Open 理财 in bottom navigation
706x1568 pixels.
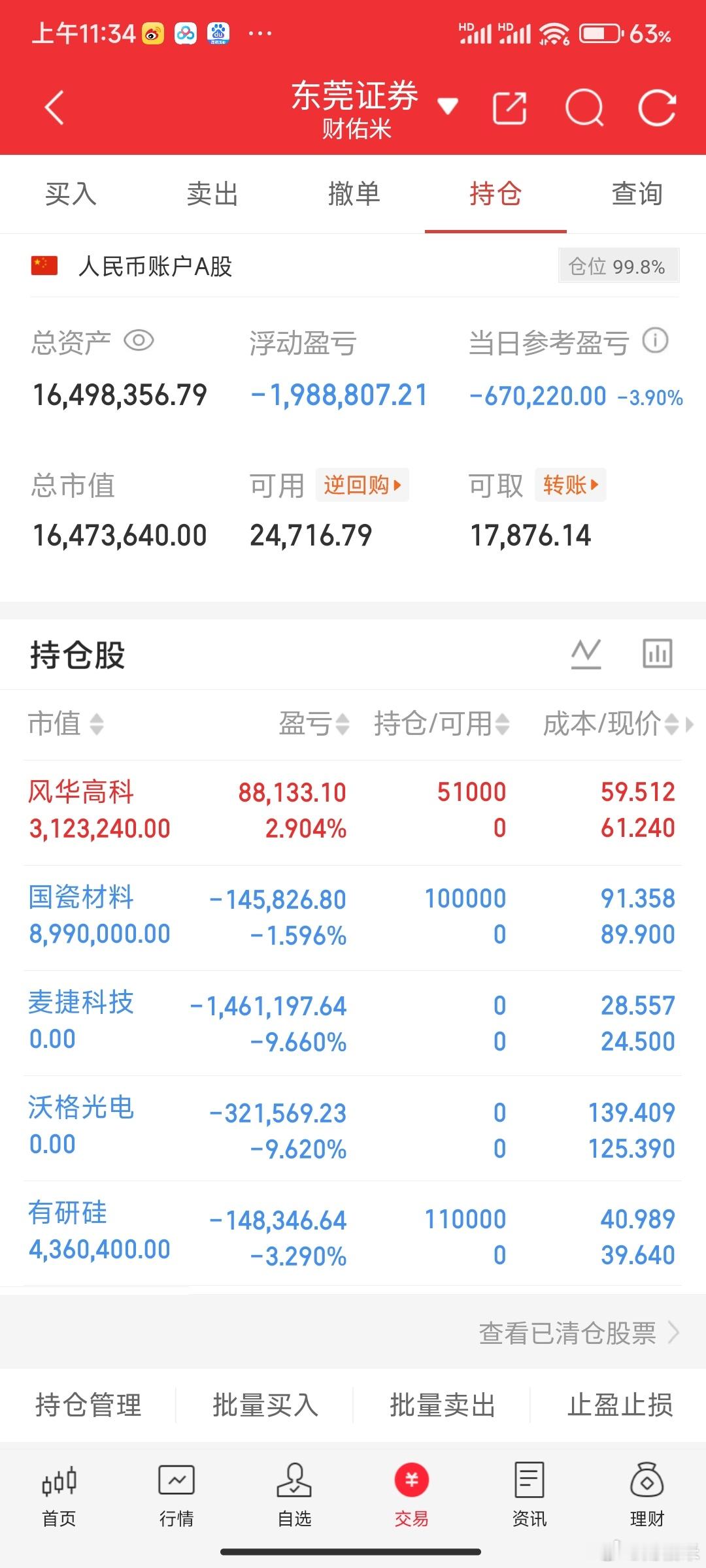coord(647,1495)
